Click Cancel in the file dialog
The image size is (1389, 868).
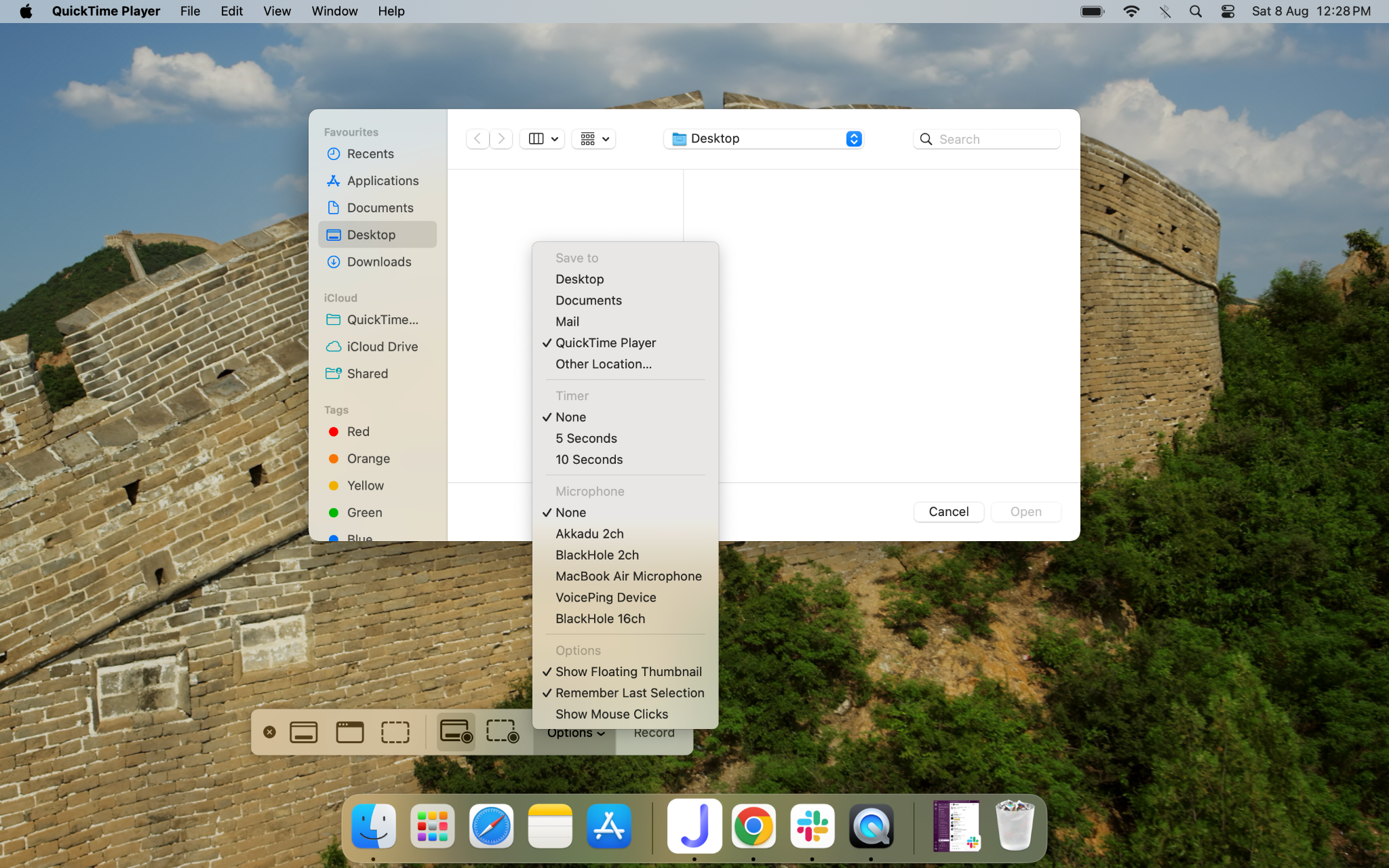pos(948,512)
